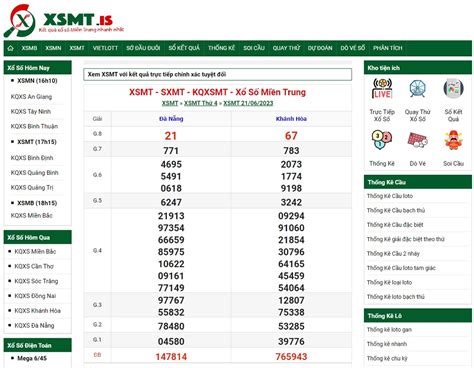474x368 pixels.
Task: Open Thống kê loto gan link
Action: tap(389, 329)
